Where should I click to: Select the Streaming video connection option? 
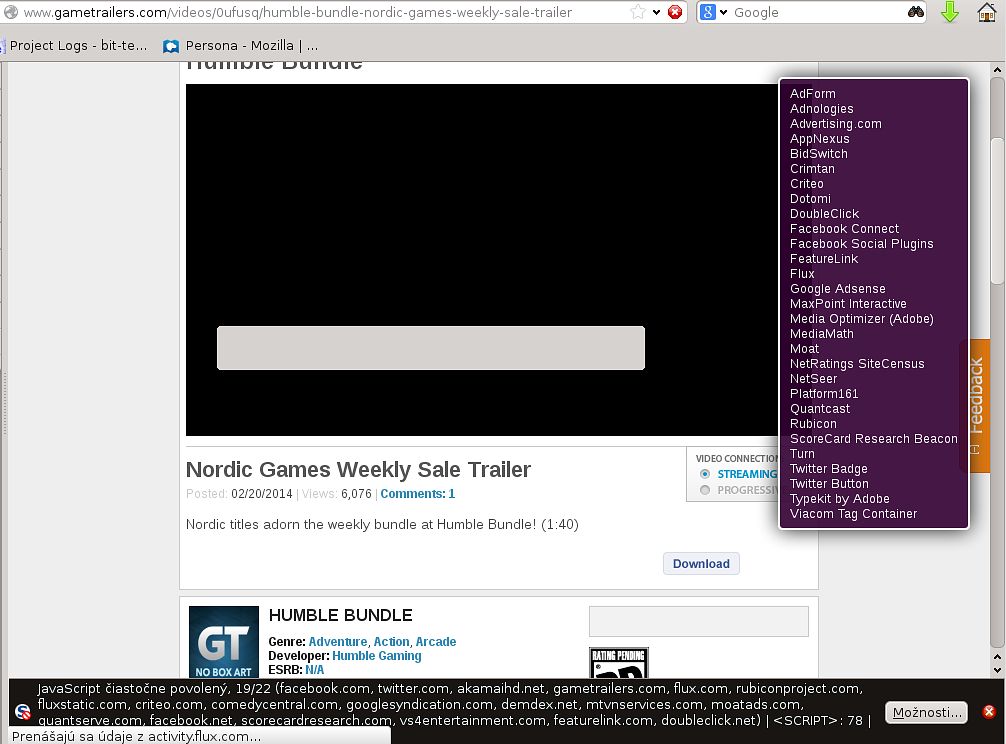(706, 474)
